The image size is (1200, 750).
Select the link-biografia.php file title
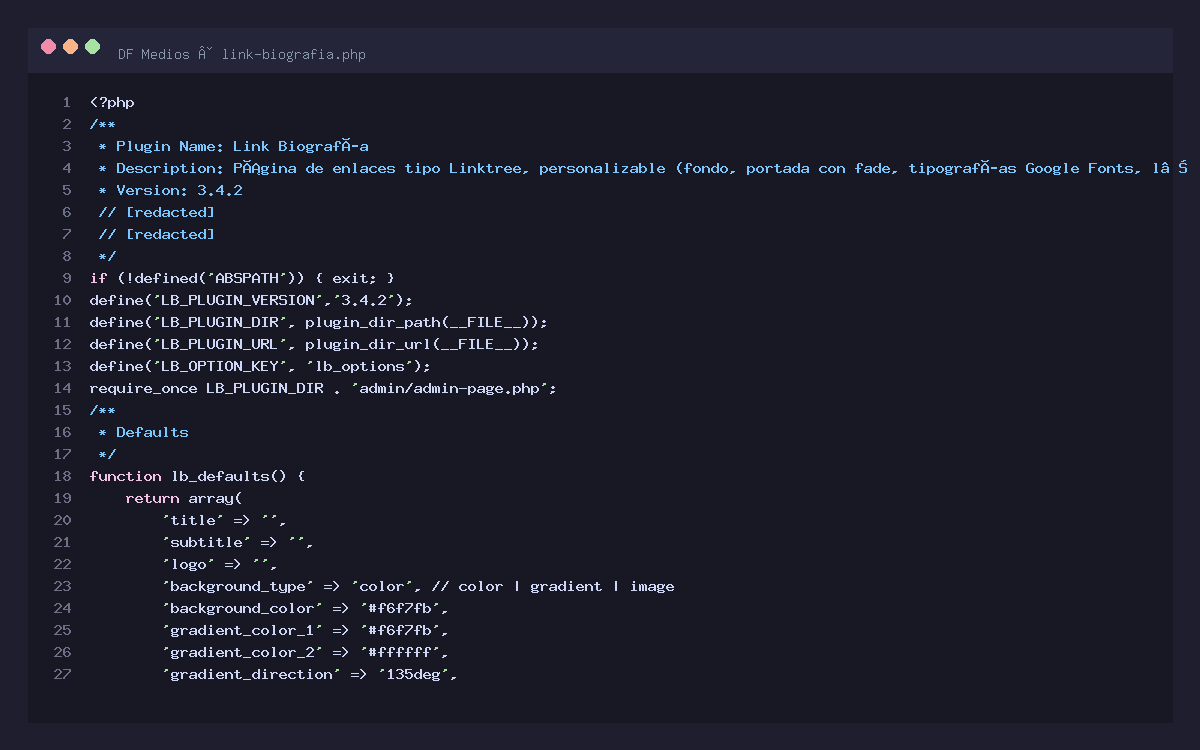[x=294, y=54]
